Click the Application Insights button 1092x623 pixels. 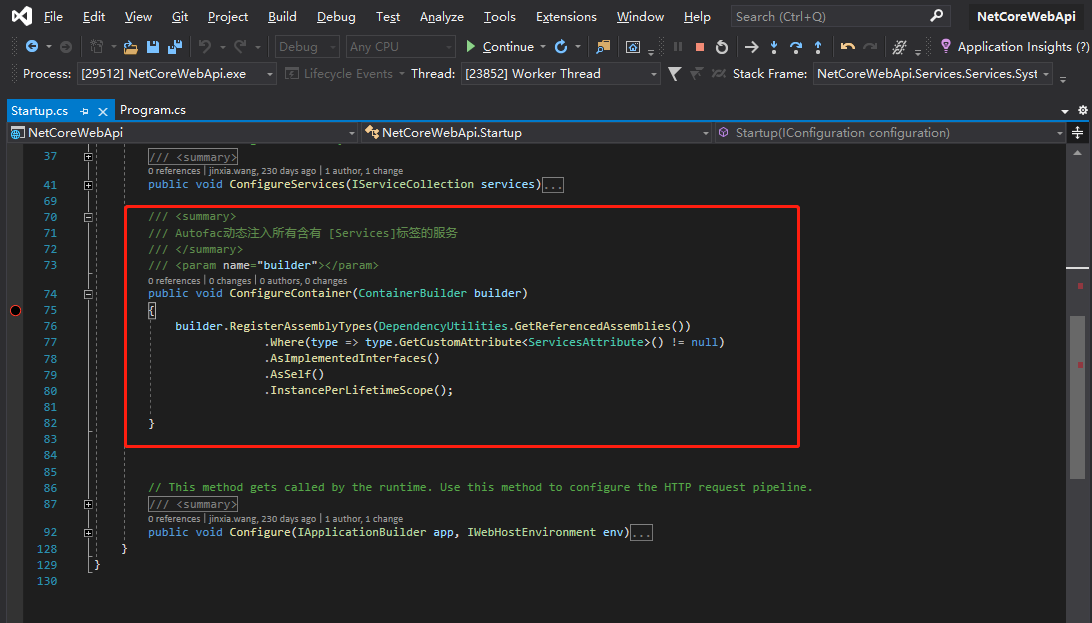point(1014,47)
